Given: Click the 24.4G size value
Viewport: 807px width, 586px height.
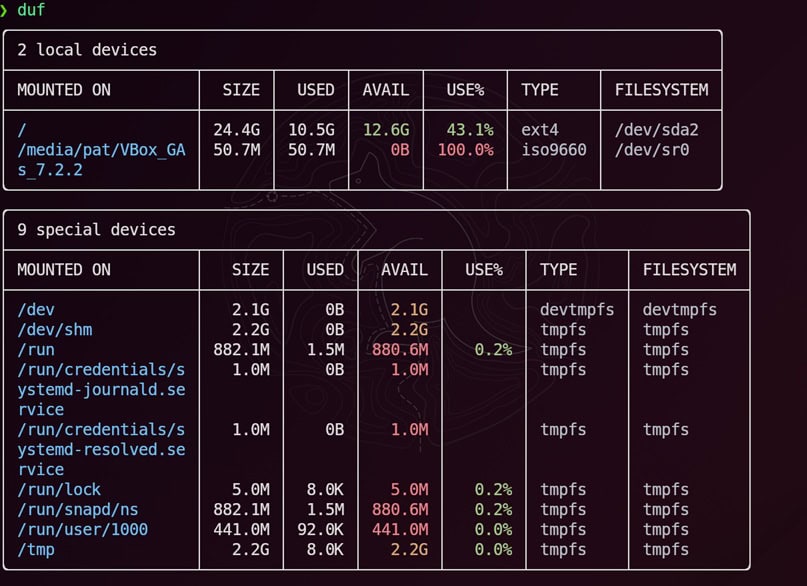Looking at the screenshot, I should [x=236, y=130].
